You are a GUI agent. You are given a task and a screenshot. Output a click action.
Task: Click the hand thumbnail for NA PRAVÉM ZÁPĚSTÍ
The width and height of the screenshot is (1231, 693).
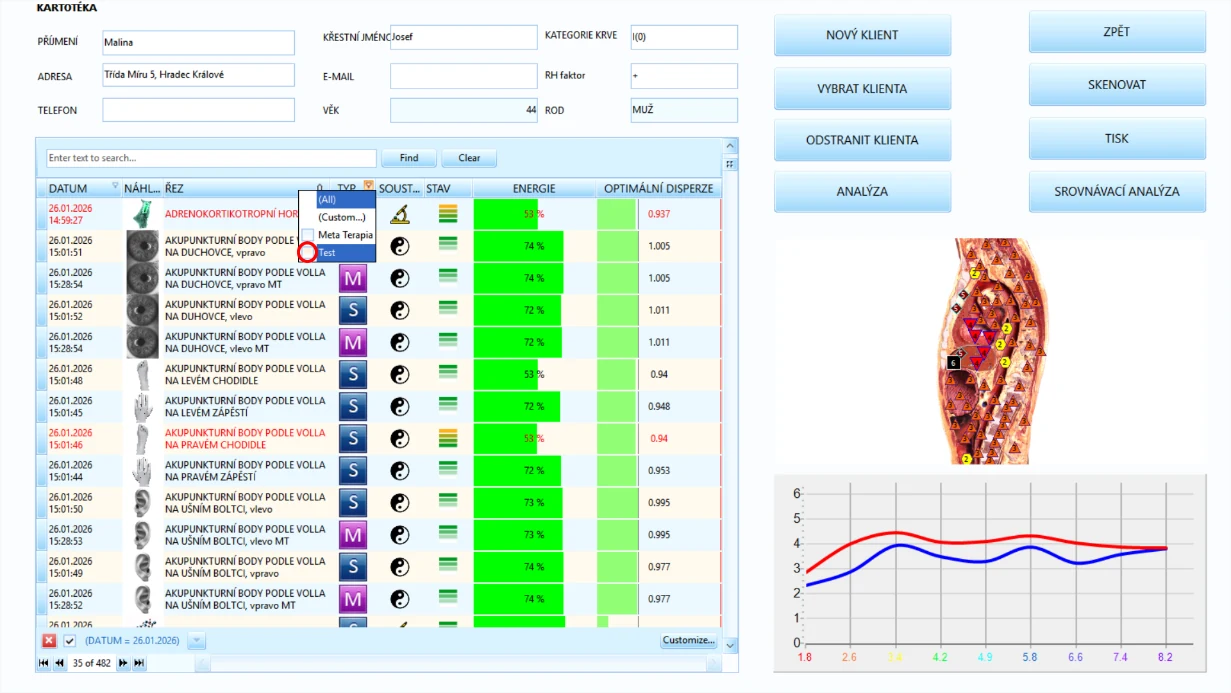point(143,470)
